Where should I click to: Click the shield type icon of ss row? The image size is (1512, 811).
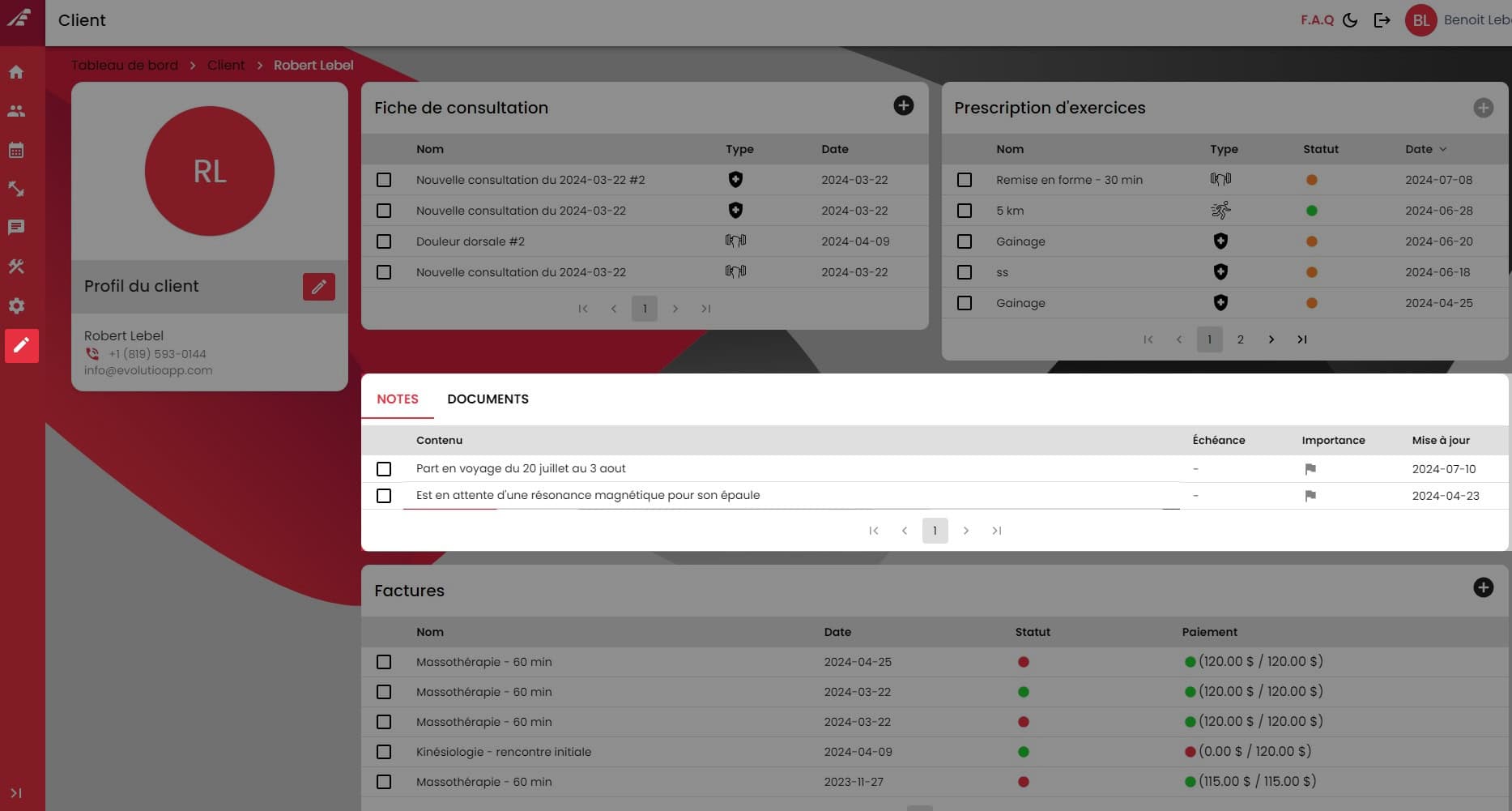pyautogui.click(x=1220, y=271)
